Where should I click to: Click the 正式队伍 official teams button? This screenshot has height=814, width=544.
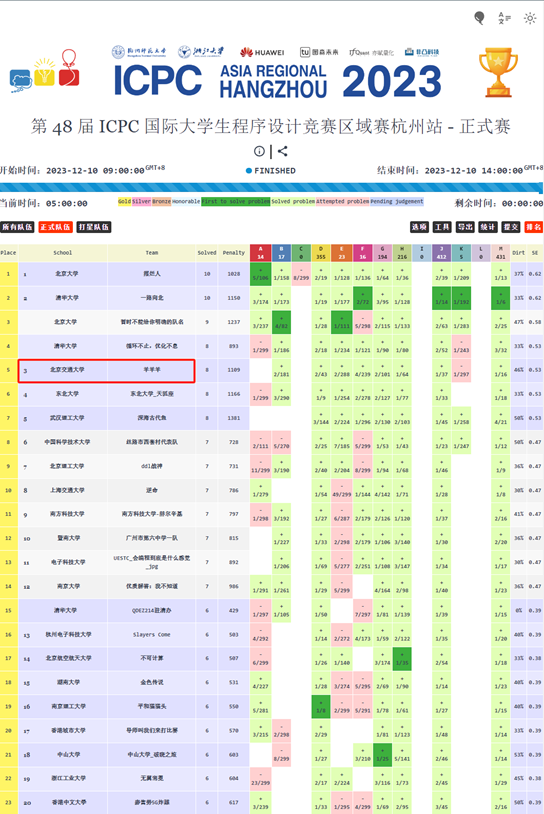(x=56, y=227)
